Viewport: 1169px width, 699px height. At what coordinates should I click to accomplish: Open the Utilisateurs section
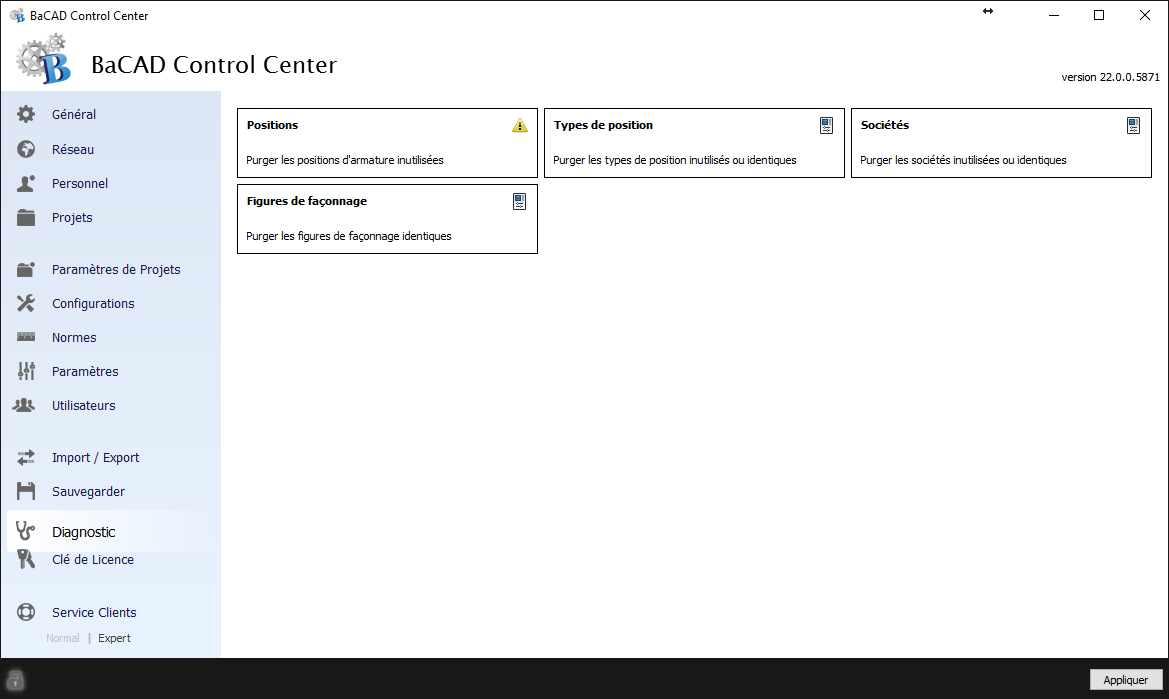[x=84, y=405]
